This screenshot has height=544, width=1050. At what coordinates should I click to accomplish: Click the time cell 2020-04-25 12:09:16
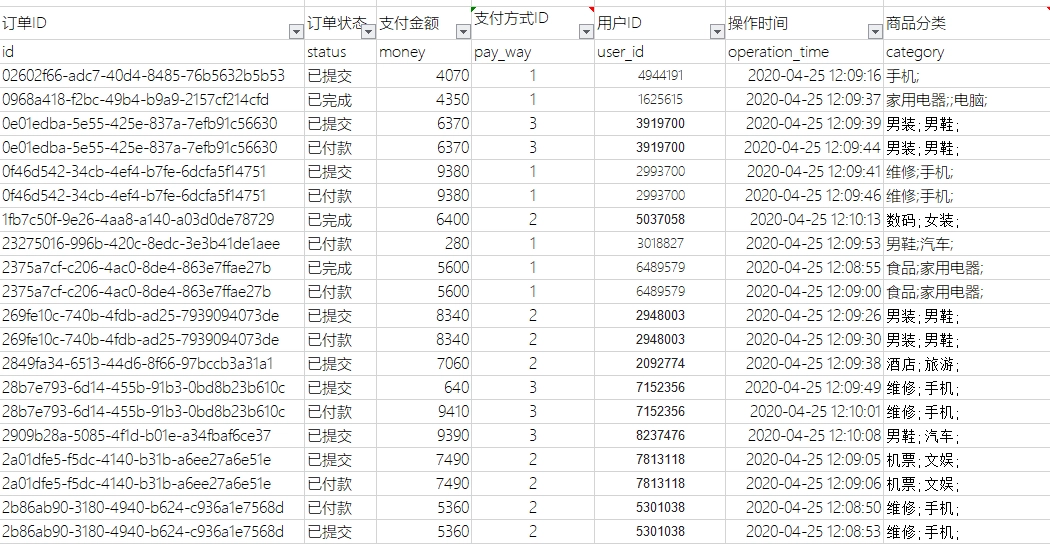click(805, 76)
